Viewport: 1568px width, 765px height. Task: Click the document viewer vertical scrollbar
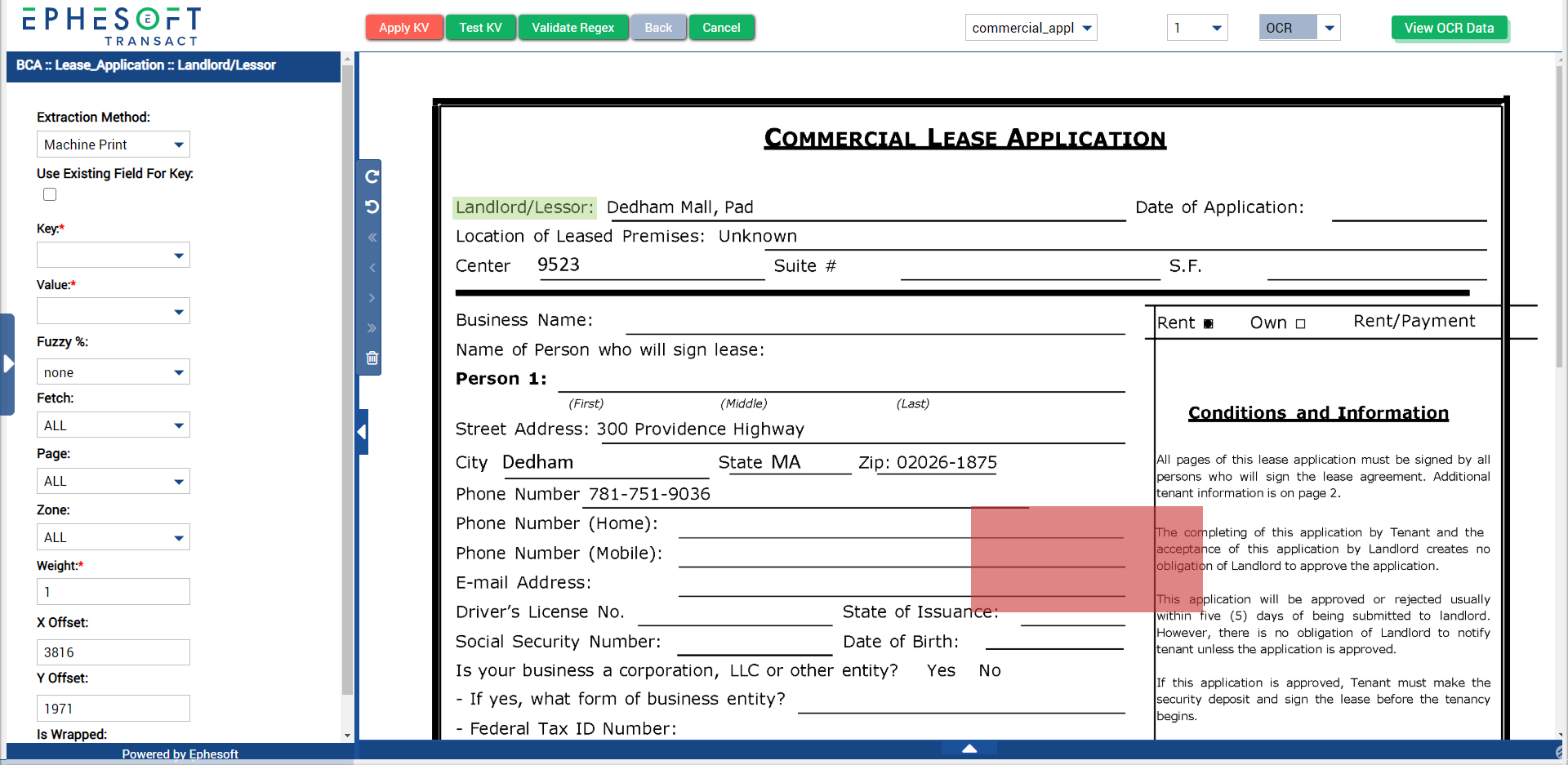tap(1559, 216)
